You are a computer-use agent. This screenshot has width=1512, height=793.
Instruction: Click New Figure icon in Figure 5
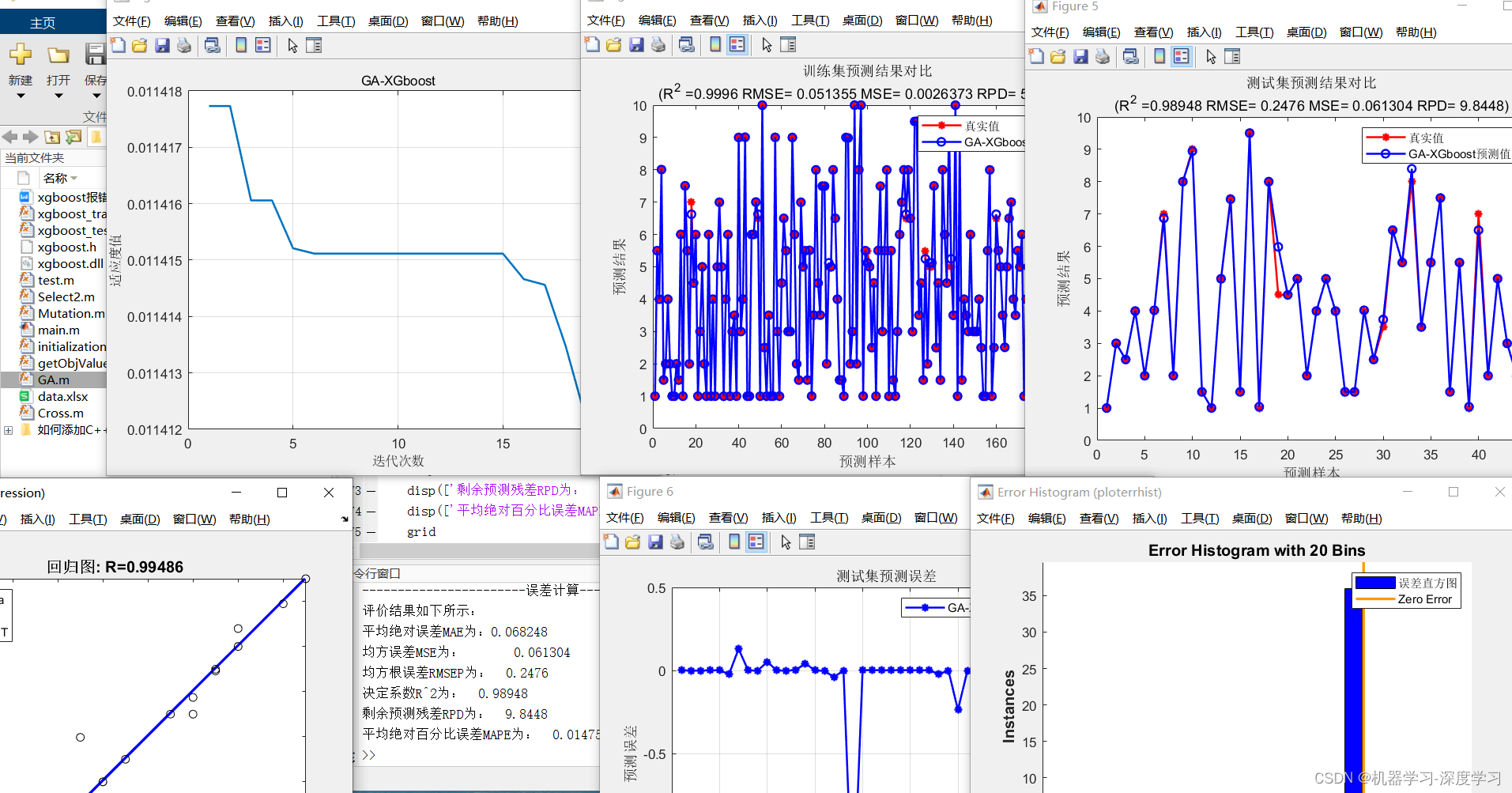click(x=1036, y=56)
